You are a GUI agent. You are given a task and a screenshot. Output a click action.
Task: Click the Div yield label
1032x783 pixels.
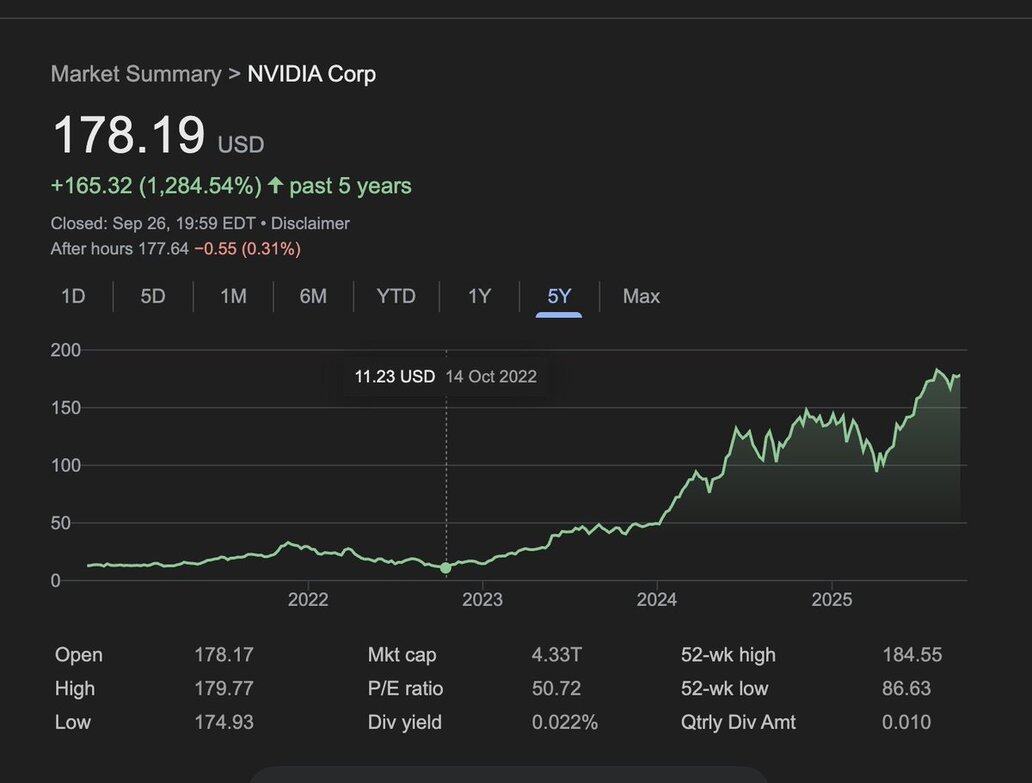(405, 722)
